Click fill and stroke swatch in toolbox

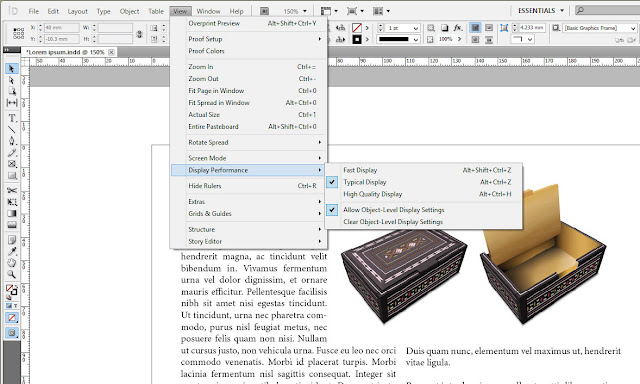(x=11, y=290)
